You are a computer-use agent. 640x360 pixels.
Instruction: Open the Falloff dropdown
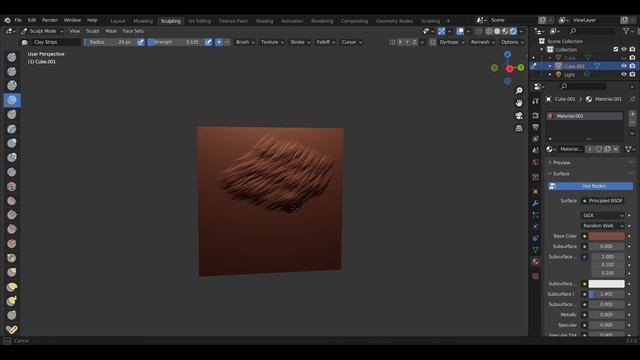coord(326,42)
